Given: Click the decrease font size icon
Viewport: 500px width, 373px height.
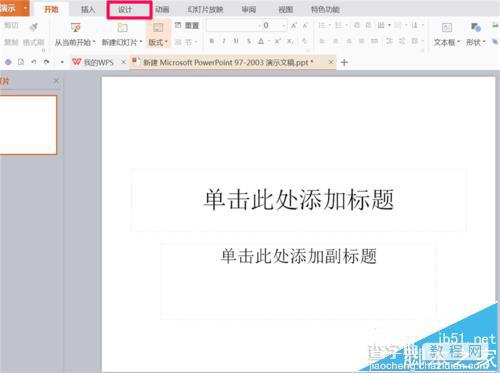Looking at the screenshot, I should pyautogui.click(x=305, y=26).
